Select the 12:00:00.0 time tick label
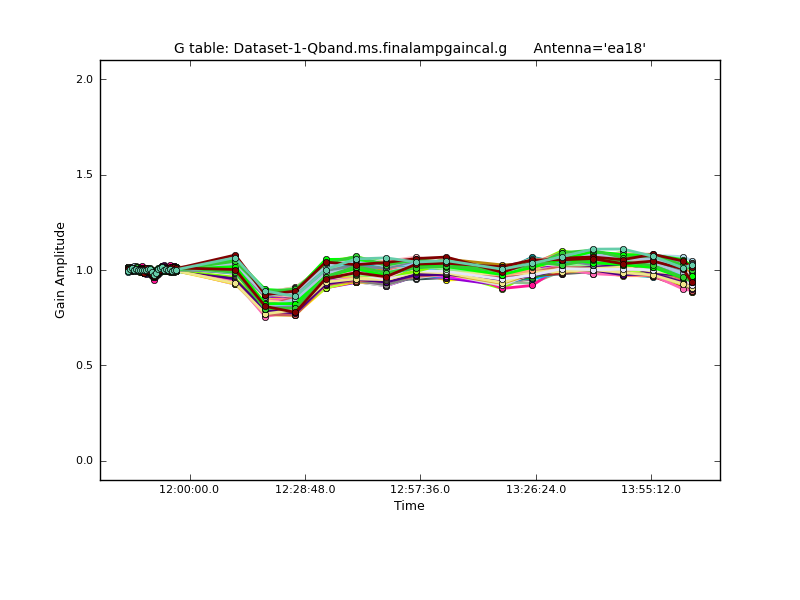This screenshot has height=600, width=800. (x=190, y=489)
